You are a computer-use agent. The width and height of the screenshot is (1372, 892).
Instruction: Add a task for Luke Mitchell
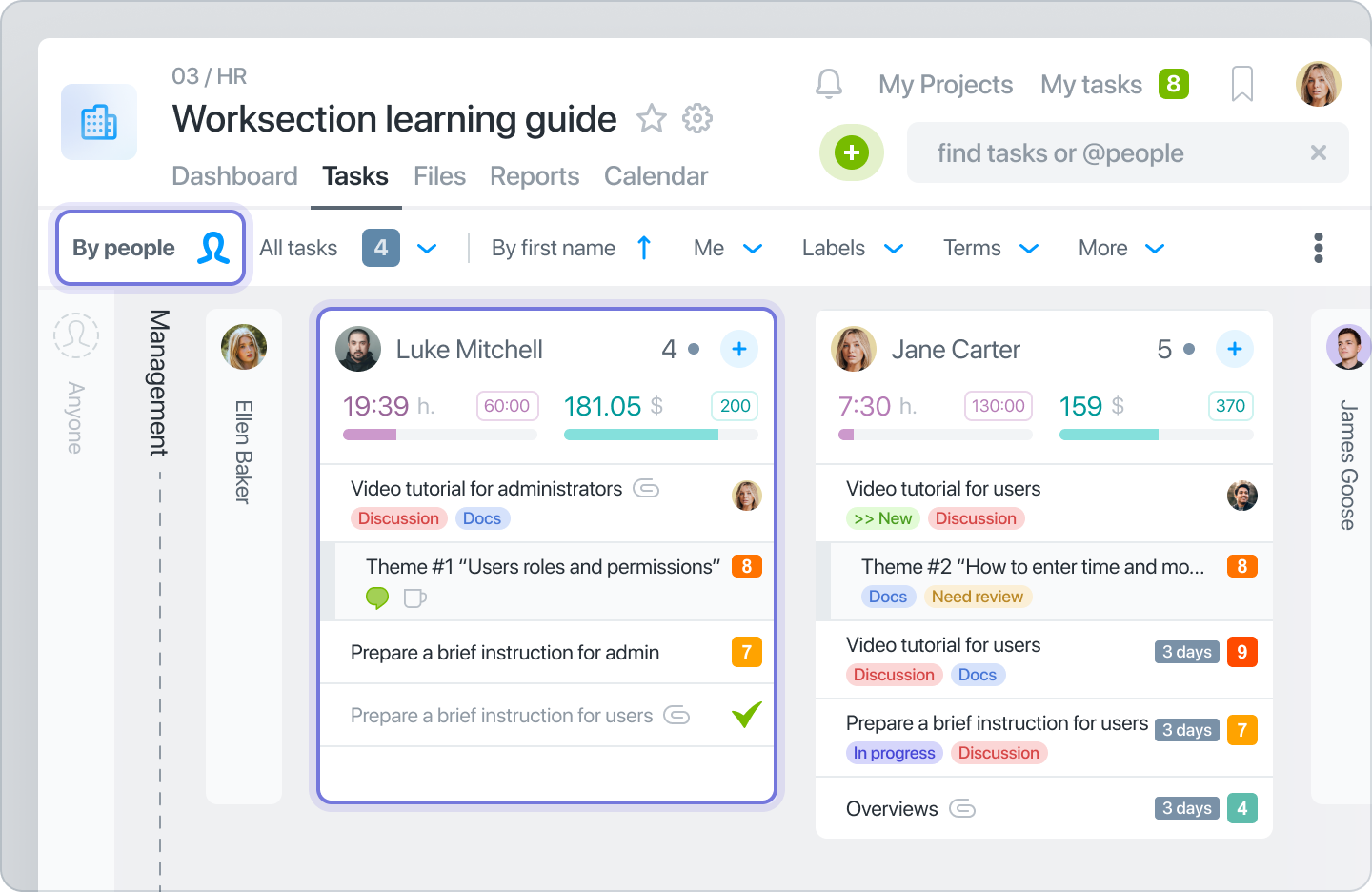tap(738, 349)
